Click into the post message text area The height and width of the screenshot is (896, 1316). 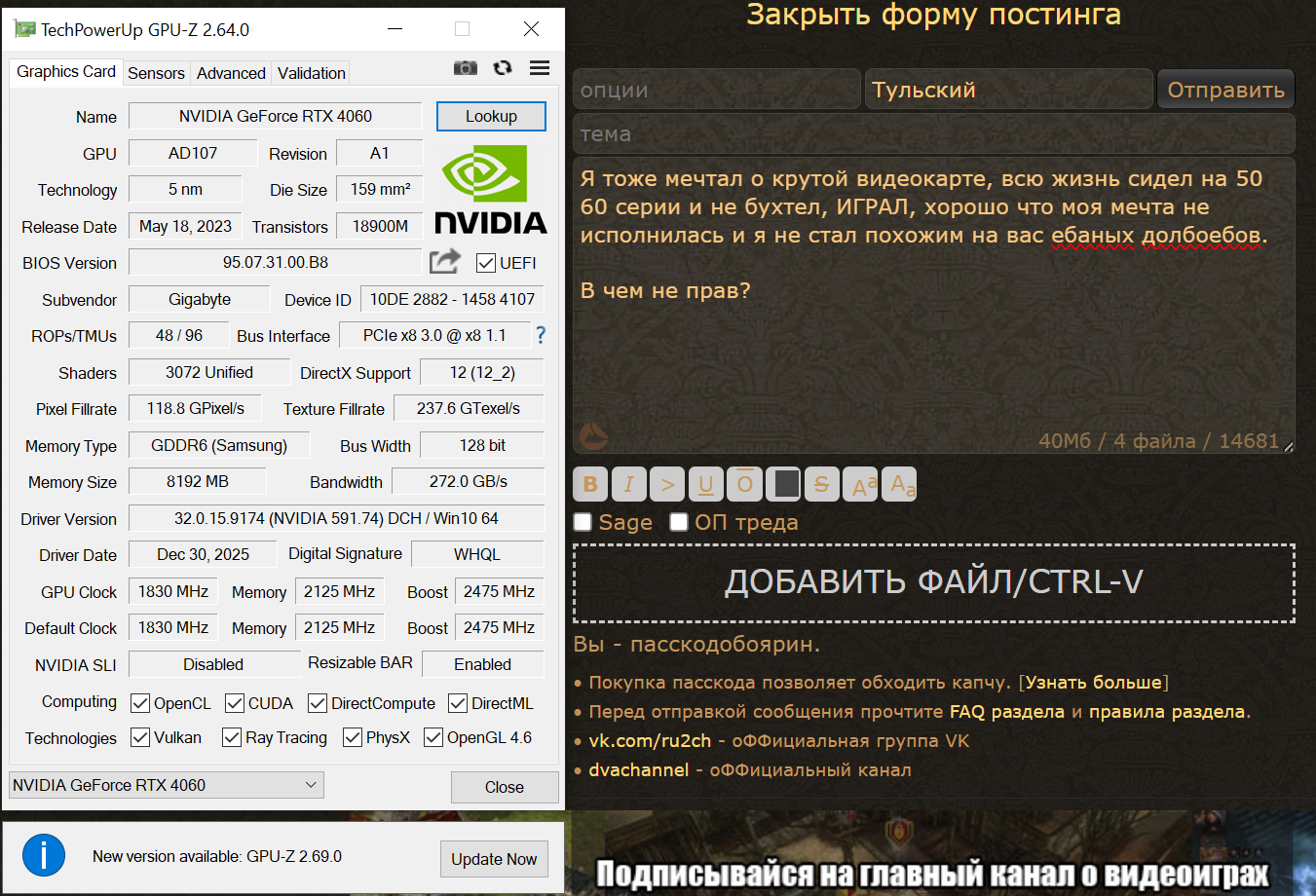coord(934,306)
